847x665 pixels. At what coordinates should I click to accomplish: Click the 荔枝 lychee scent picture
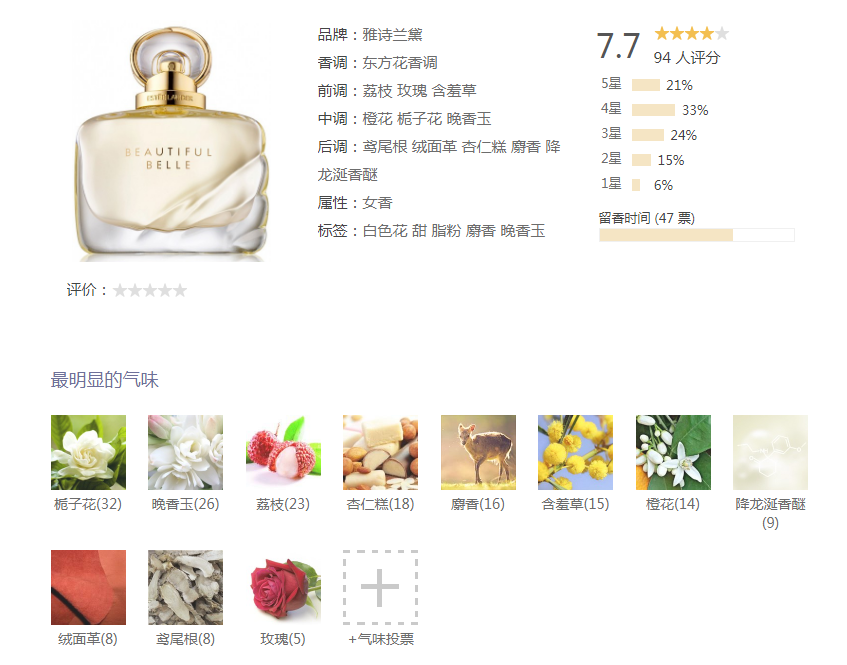point(283,452)
